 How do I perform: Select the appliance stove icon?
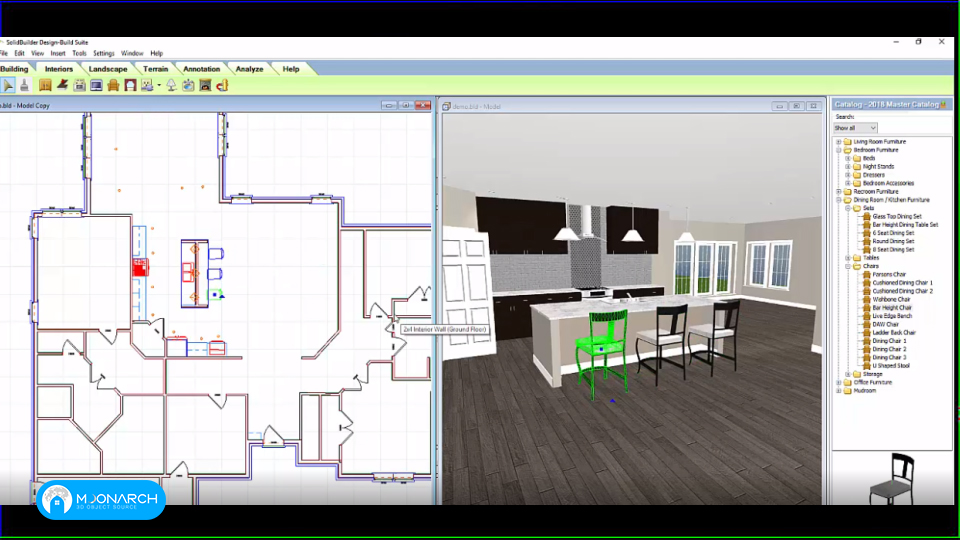pos(80,86)
